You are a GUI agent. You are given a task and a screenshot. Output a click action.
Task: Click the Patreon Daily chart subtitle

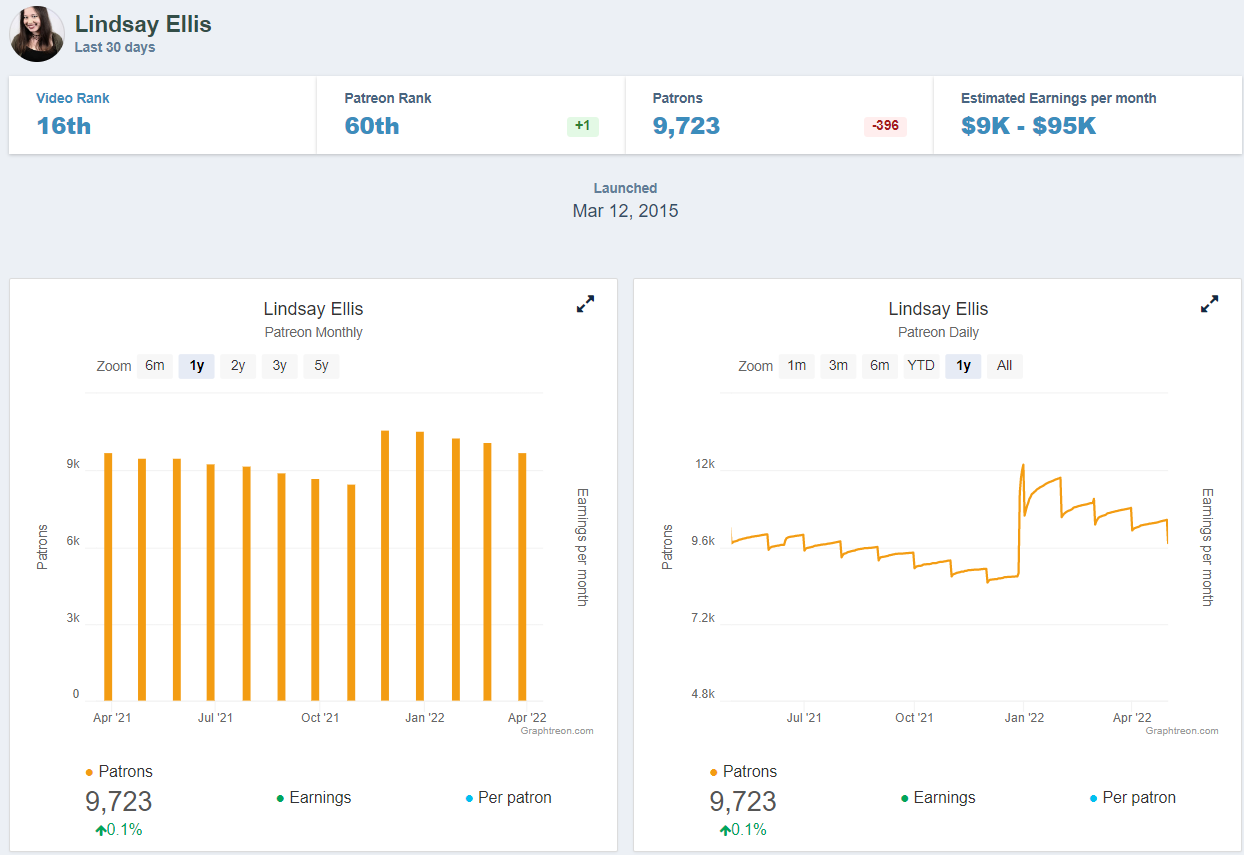coord(938,332)
